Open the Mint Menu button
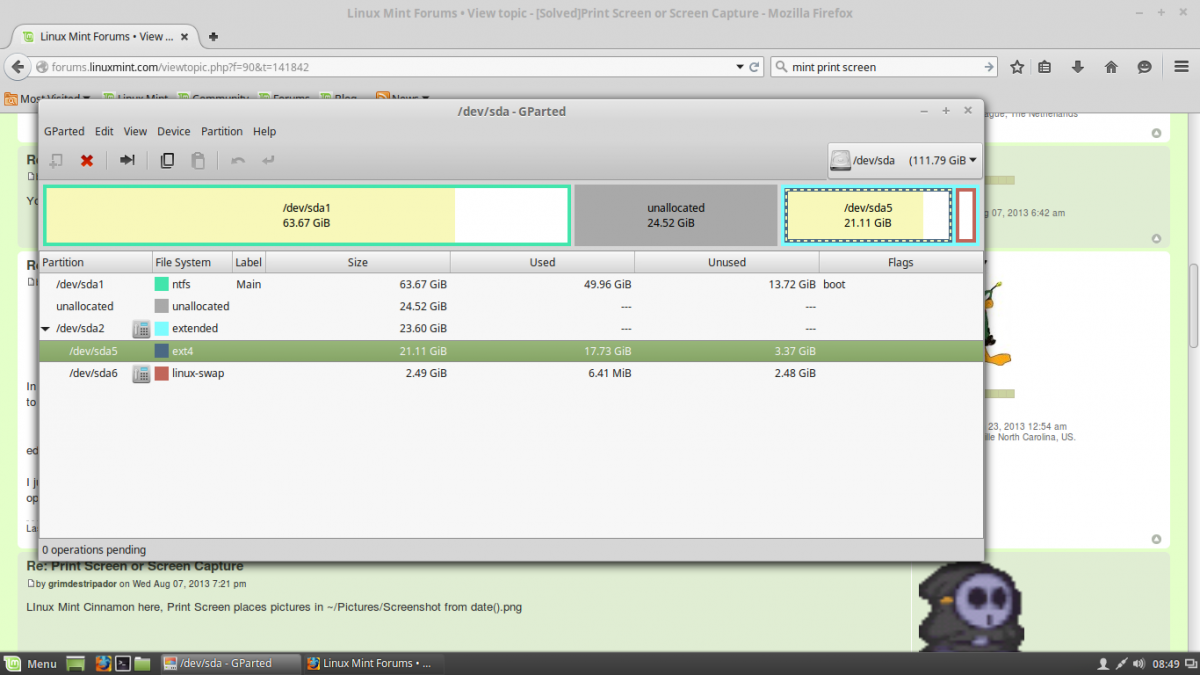The height and width of the screenshot is (675, 1200). [x=30, y=663]
